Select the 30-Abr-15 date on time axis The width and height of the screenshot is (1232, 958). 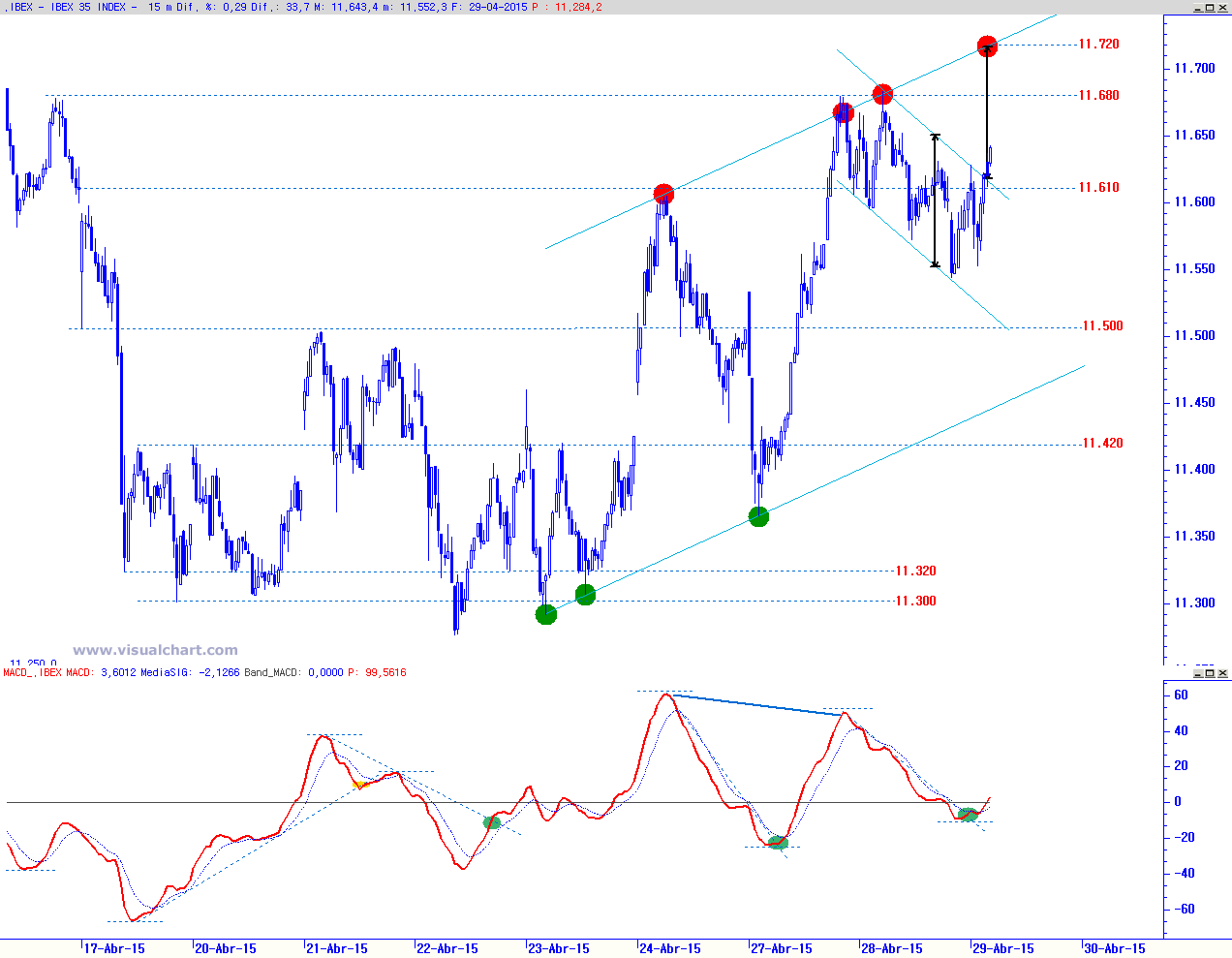point(1115,948)
